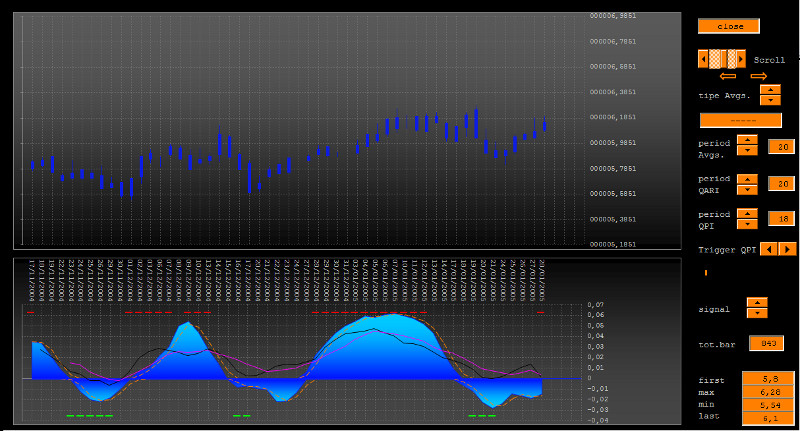Decrease period Avgs. using down arrow
Image resolution: width=800 pixels, height=431 pixels.
coord(747,152)
